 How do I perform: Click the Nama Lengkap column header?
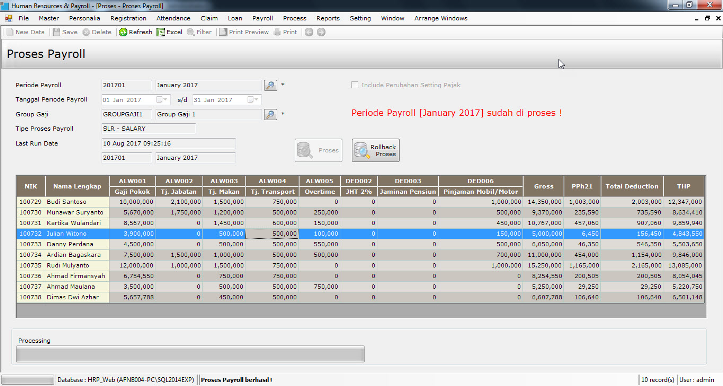click(x=77, y=186)
